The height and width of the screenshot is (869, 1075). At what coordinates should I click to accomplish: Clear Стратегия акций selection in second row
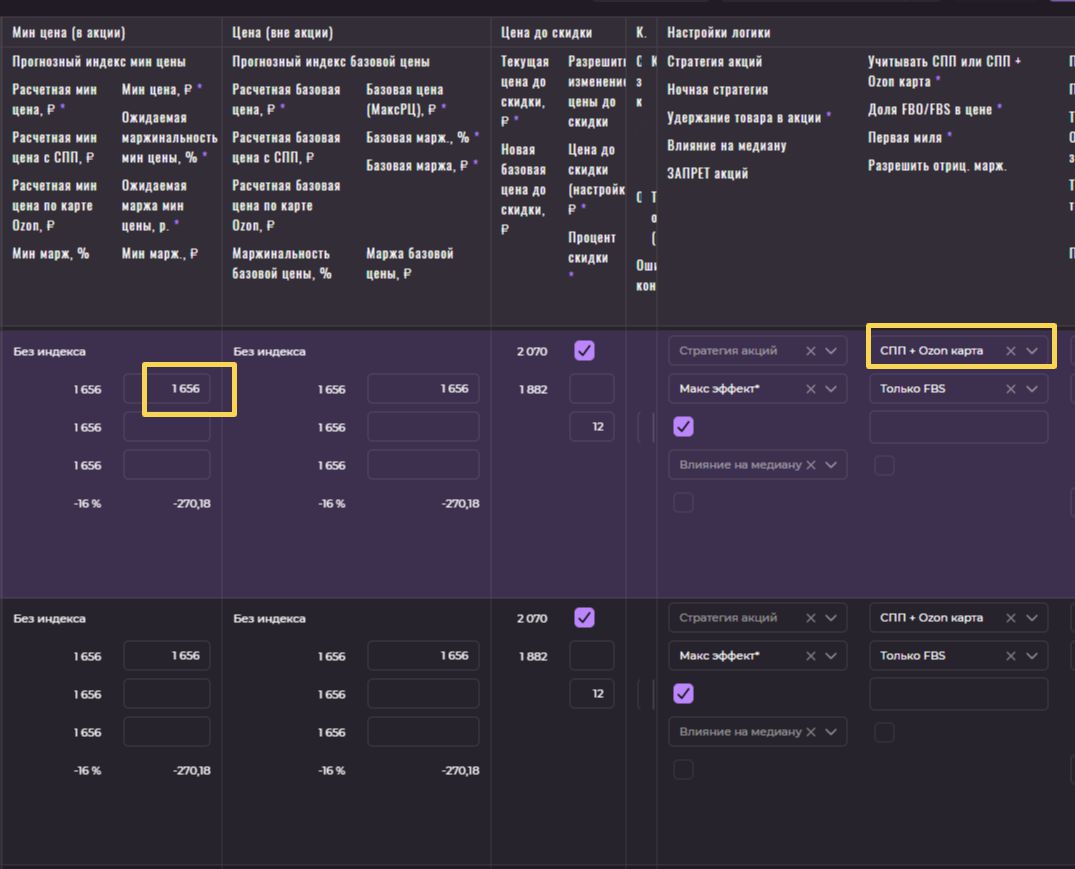811,618
